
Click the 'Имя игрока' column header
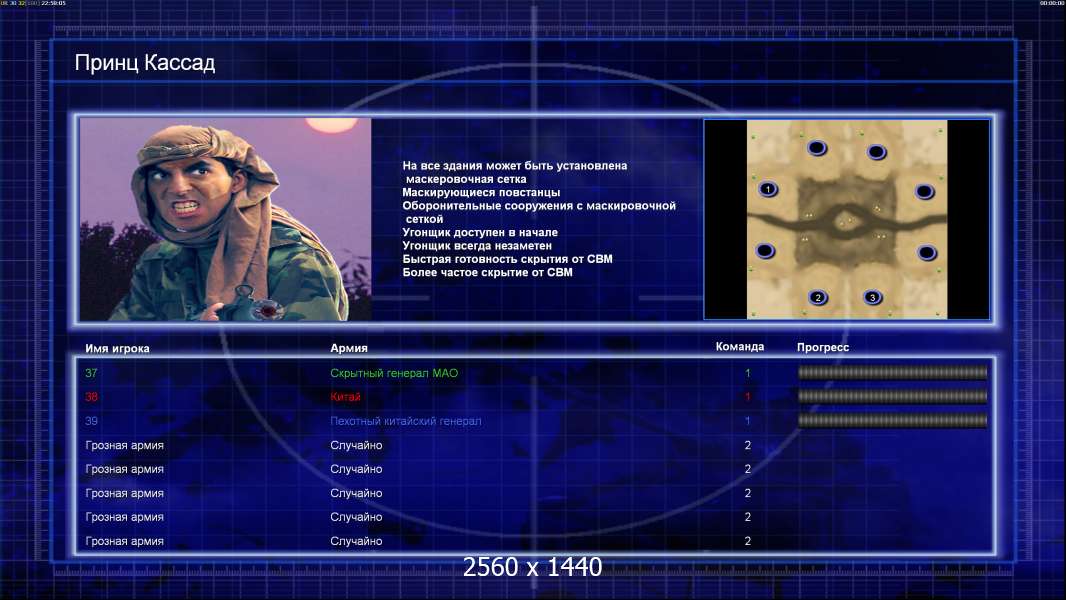[117, 348]
